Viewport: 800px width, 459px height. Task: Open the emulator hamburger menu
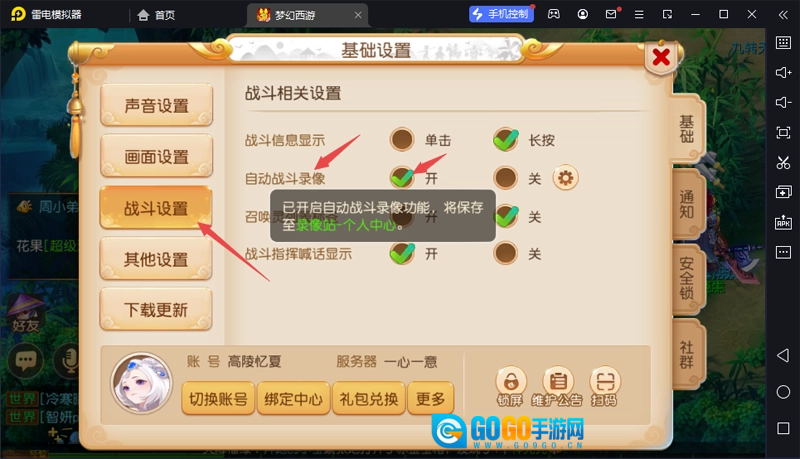(x=639, y=14)
